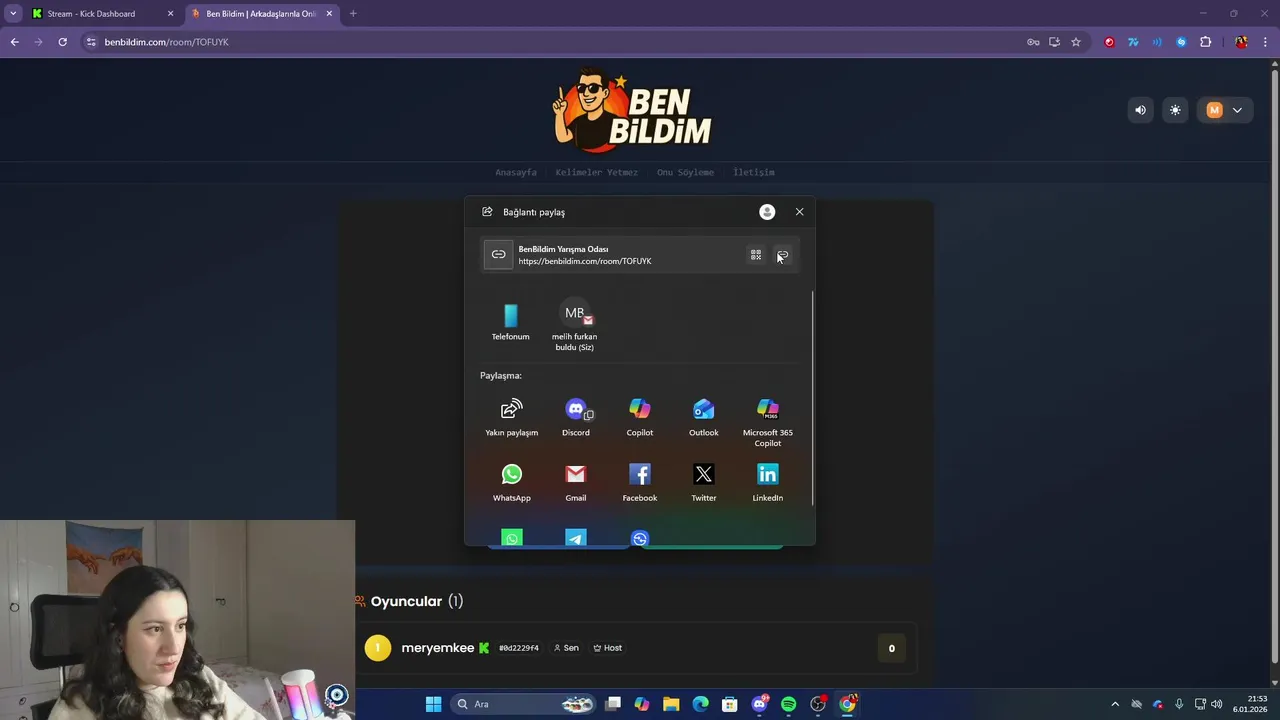Select the #0d2229f4 player tag
1280x720 pixels.
(519, 648)
